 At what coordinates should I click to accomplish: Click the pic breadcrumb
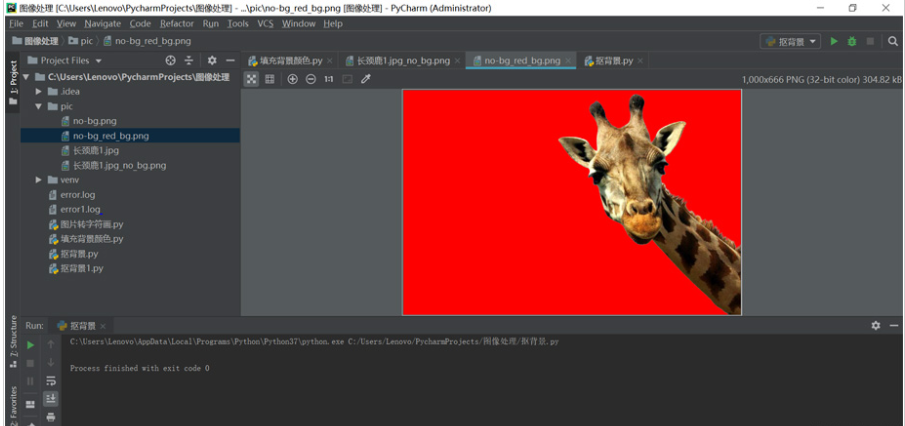coord(81,41)
